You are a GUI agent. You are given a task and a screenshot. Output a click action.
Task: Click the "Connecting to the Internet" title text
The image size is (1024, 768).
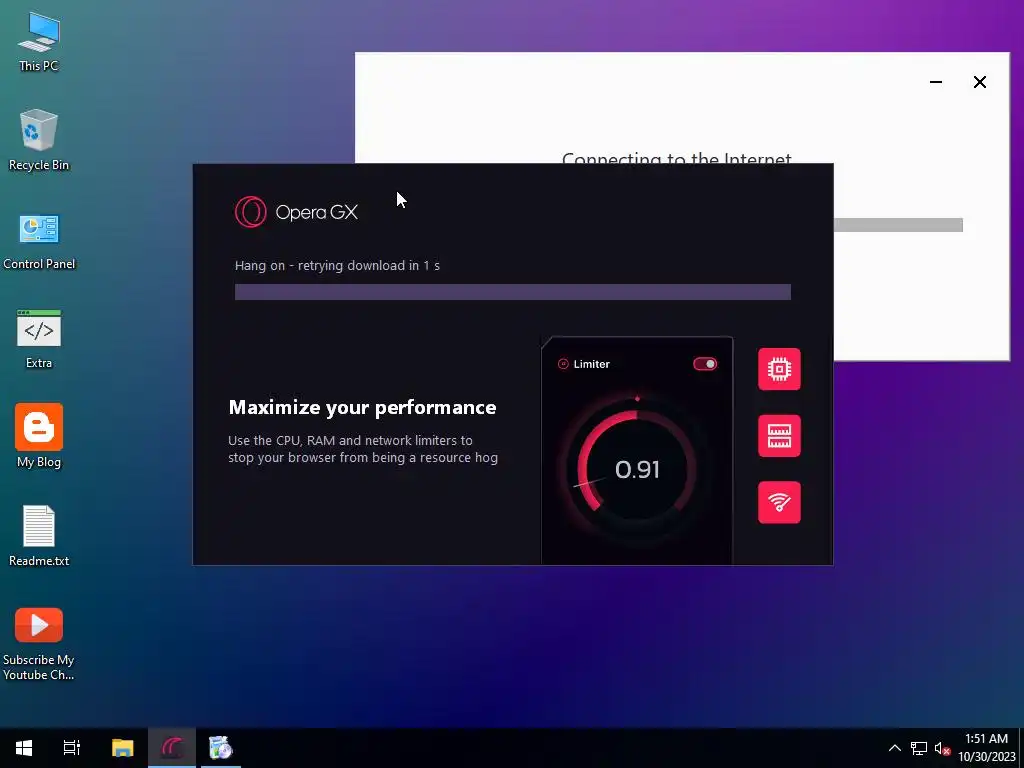[x=677, y=157]
